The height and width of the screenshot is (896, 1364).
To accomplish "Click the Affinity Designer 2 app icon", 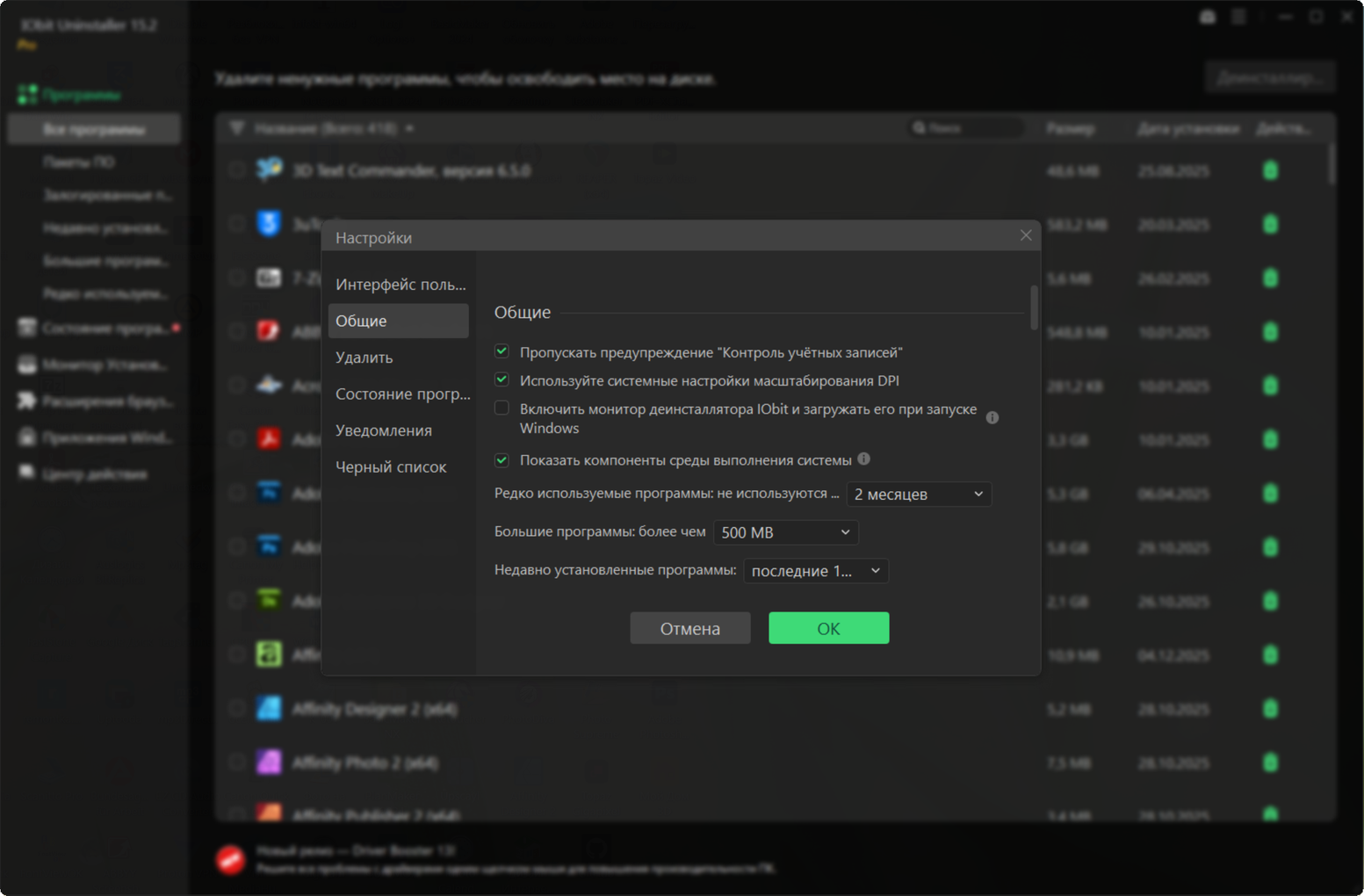I will tap(269, 708).
